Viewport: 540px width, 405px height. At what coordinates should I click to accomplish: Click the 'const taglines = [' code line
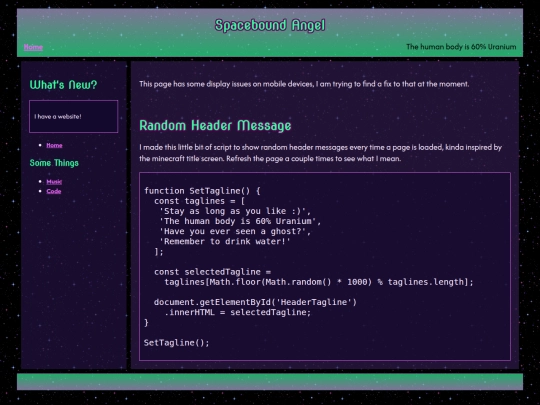[x=199, y=201]
